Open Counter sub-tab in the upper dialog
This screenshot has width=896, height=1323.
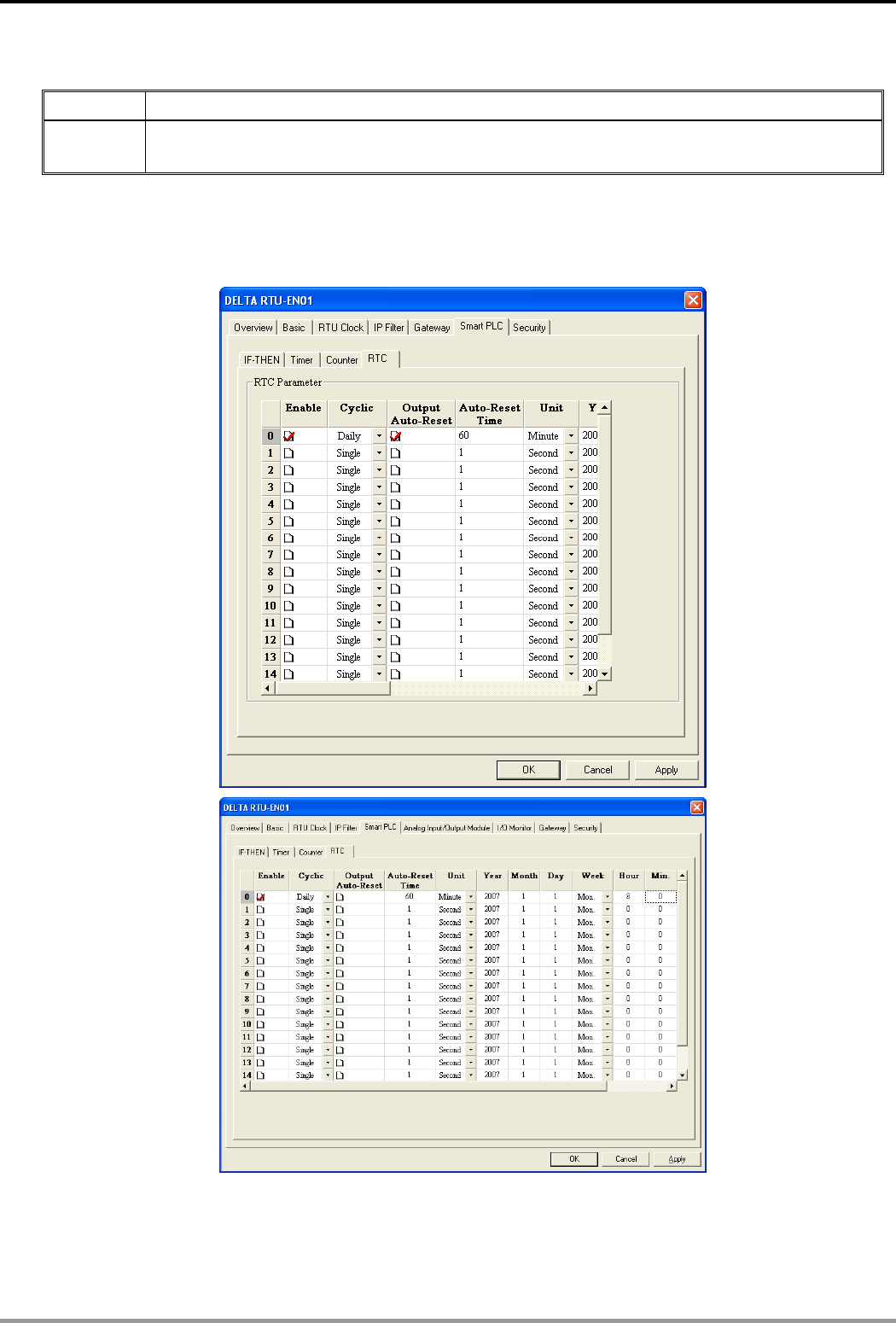(341, 360)
